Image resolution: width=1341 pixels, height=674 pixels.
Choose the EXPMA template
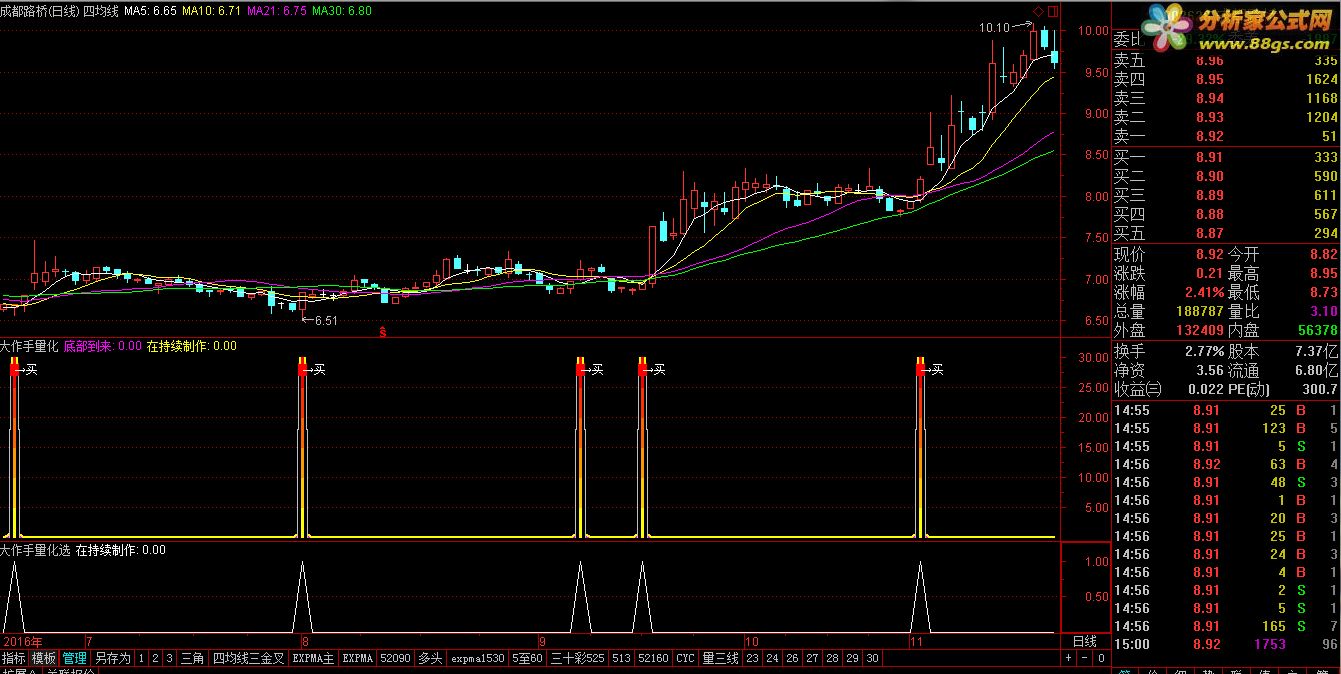click(358, 659)
